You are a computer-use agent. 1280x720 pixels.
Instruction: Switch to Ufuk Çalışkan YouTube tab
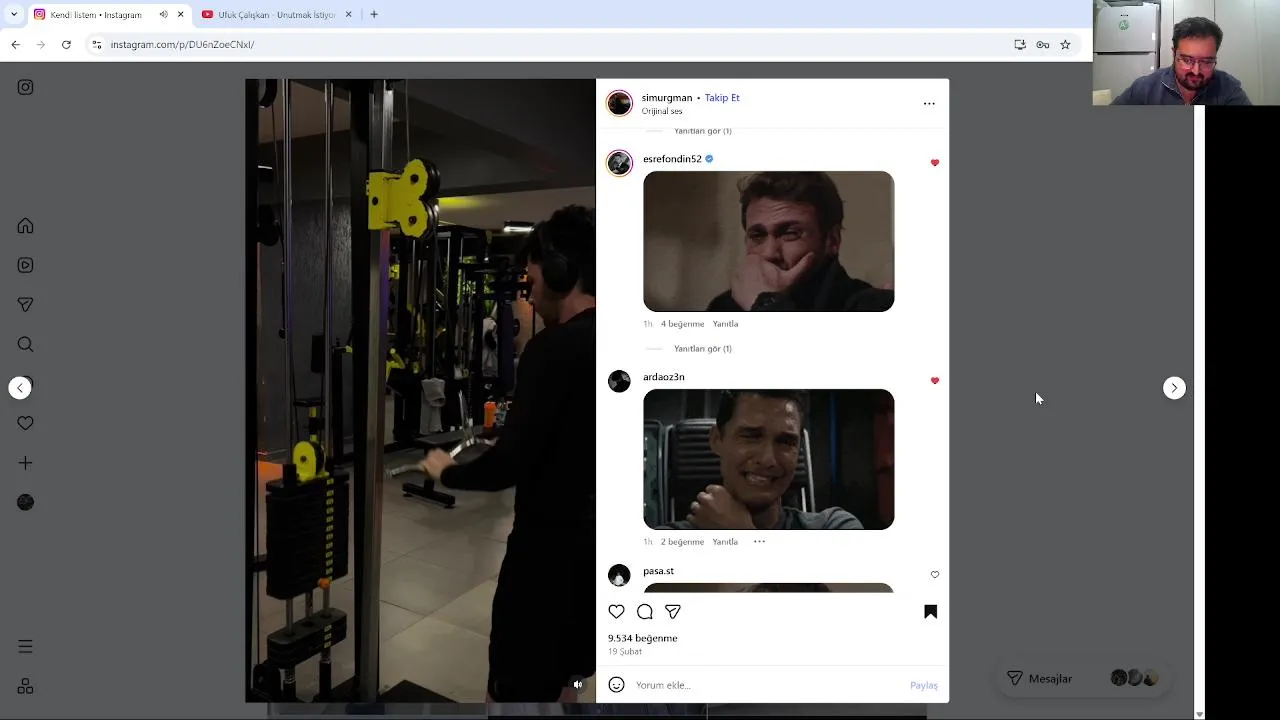[276, 15]
